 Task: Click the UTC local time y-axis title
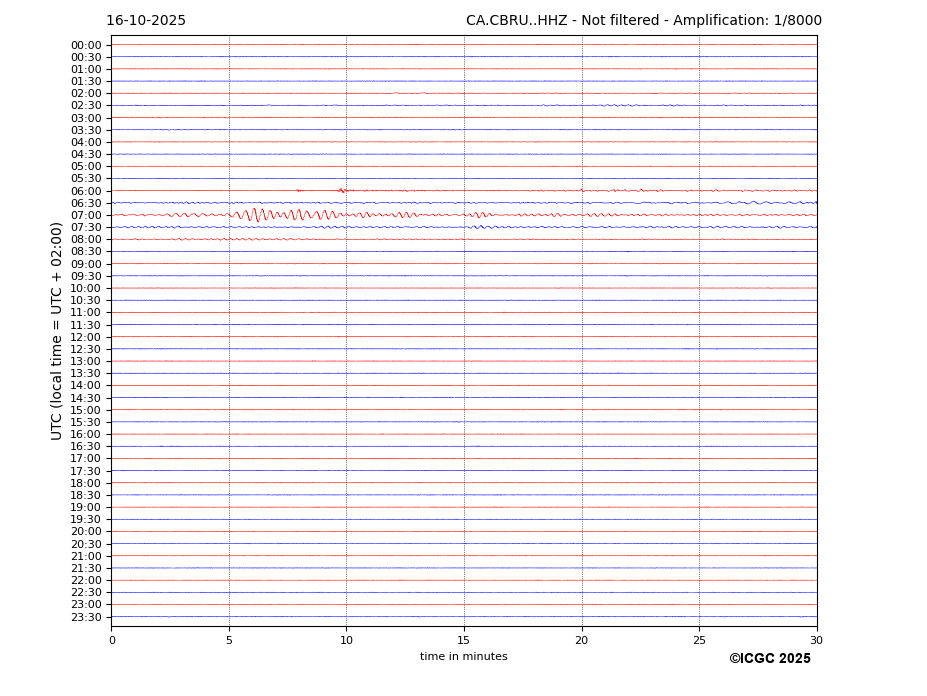tap(57, 330)
